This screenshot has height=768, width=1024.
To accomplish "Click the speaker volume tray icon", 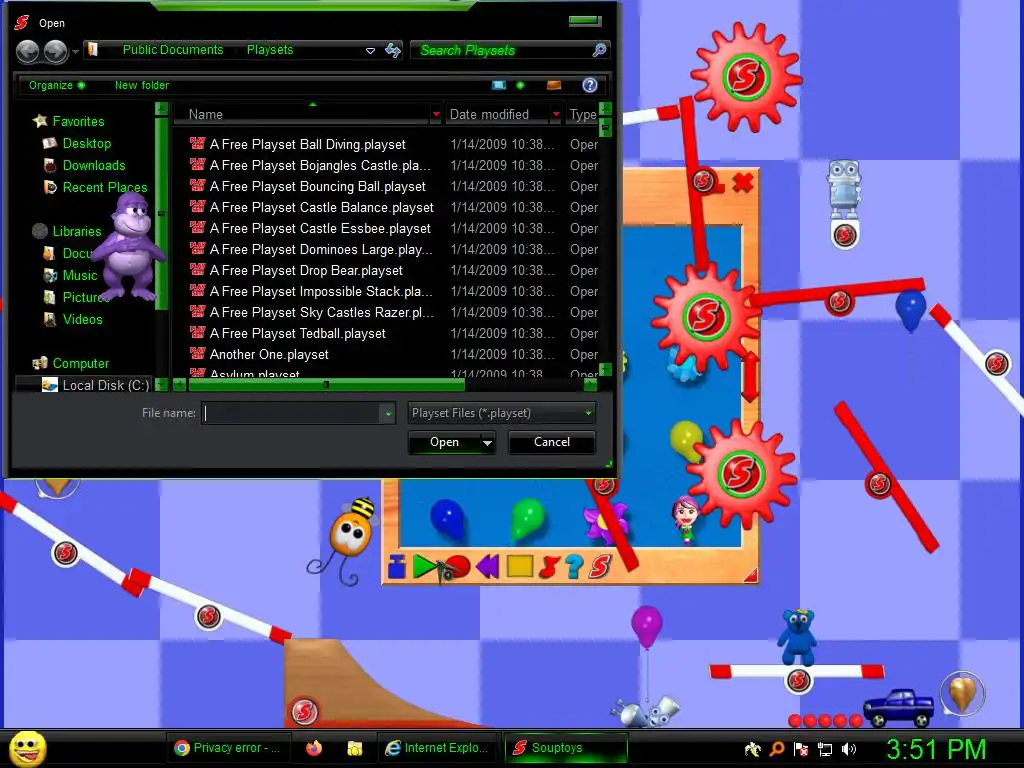I will click(x=848, y=749).
